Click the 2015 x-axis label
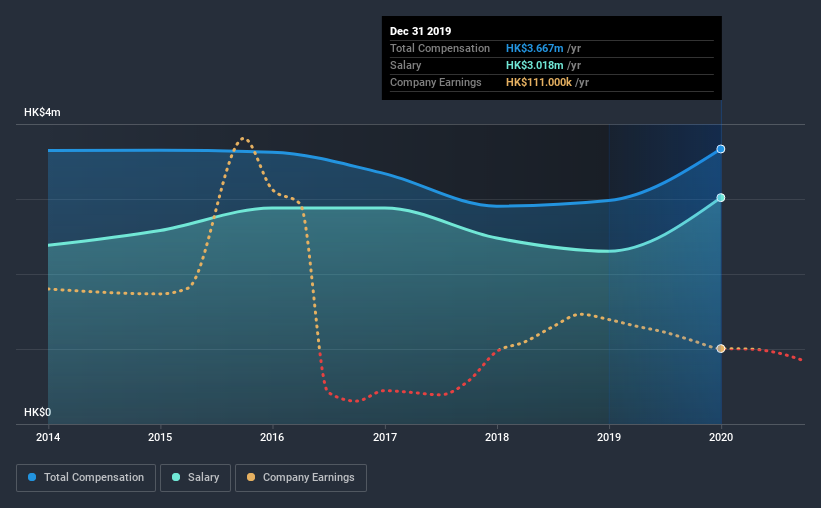The image size is (821, 508). 160,437
